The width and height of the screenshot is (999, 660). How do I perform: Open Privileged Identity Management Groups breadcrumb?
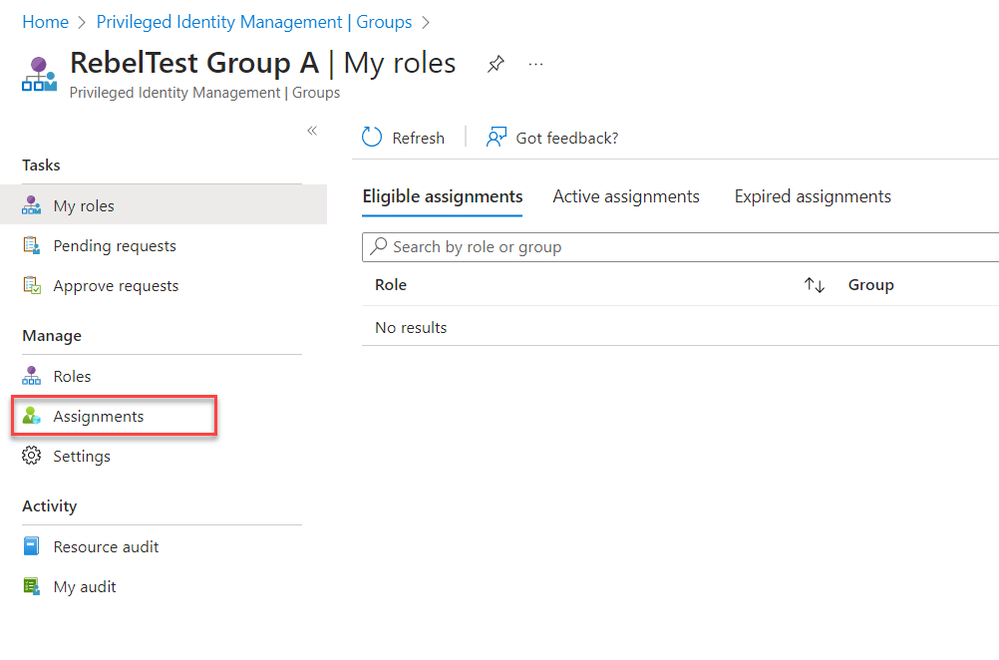click(254, 22)
